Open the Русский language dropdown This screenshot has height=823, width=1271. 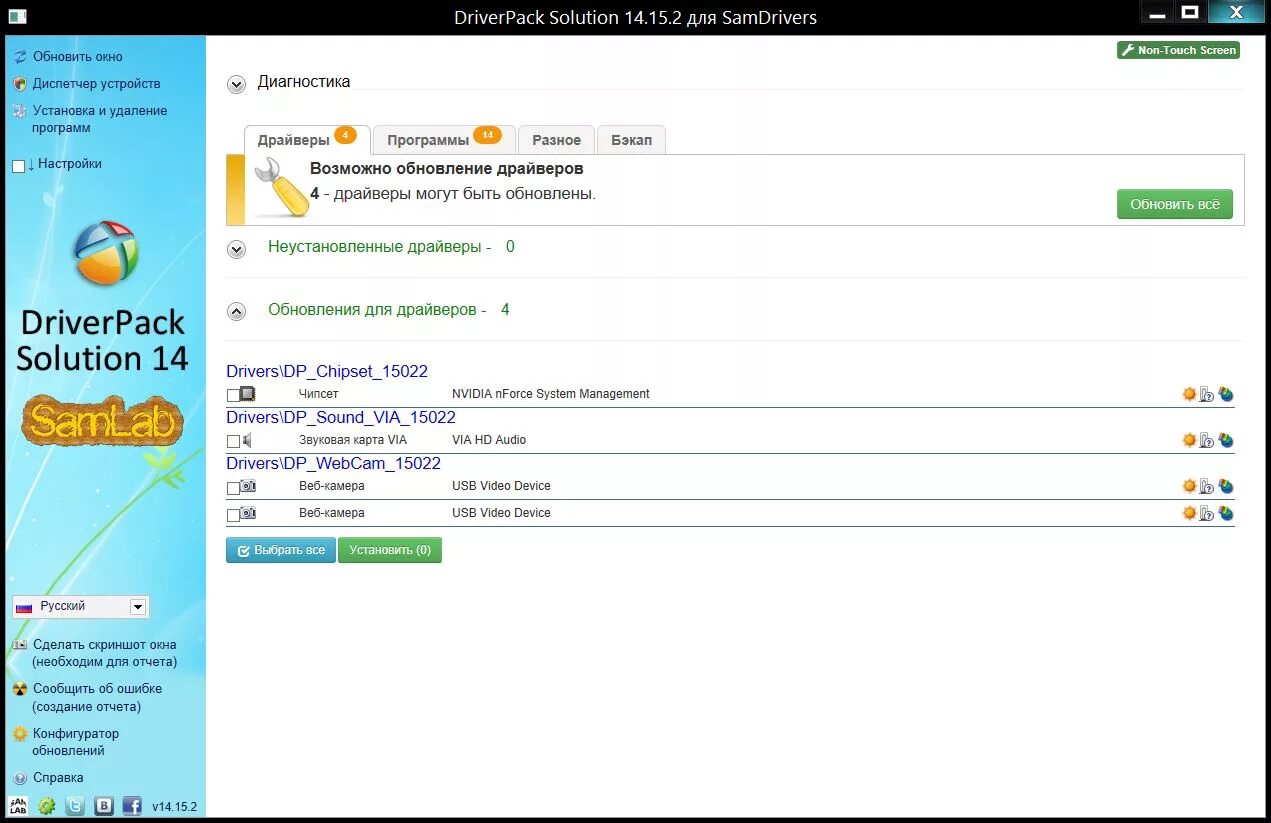click(x=80, y=607)
